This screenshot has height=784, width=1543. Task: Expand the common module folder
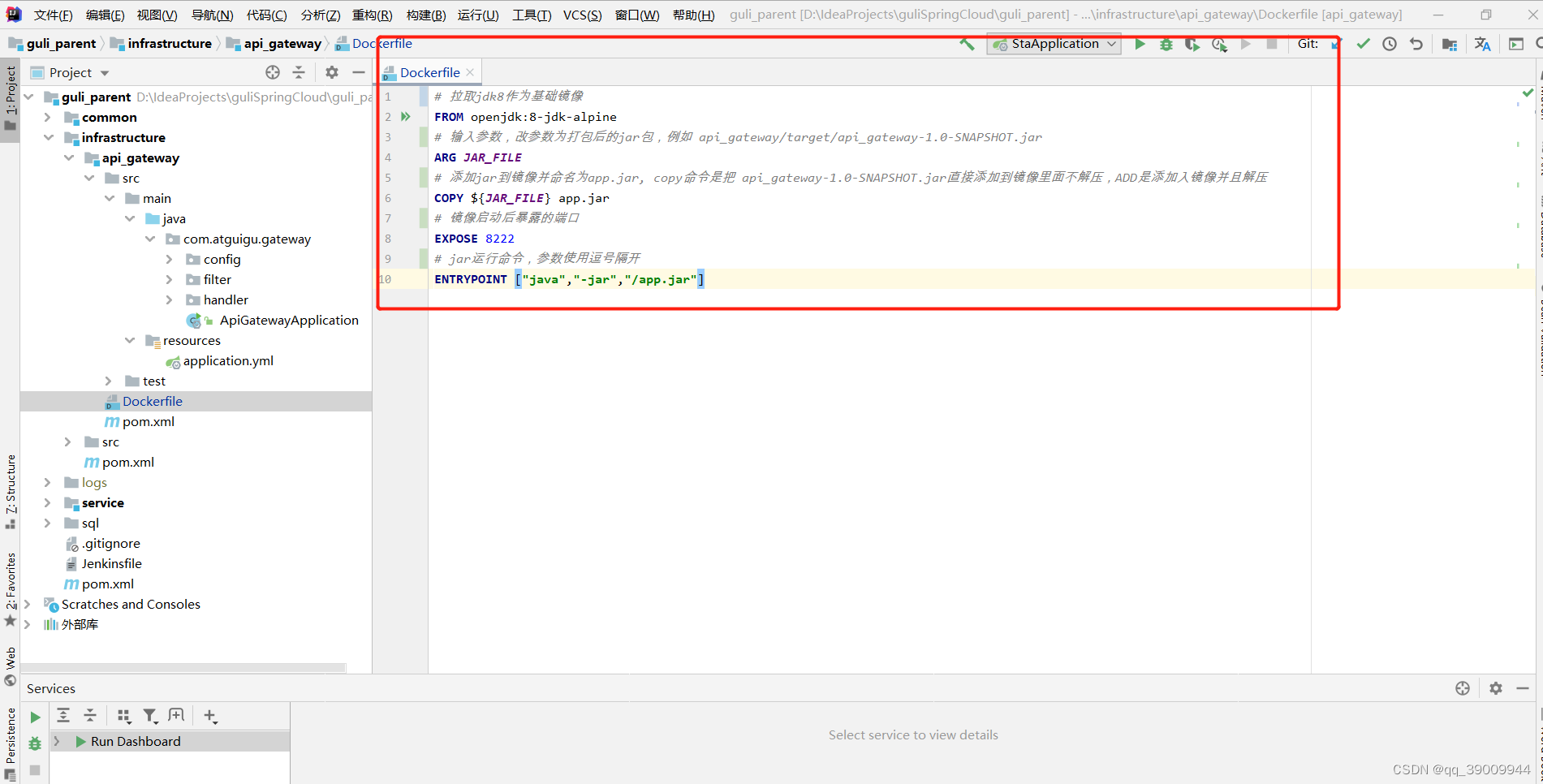pyautogui.click(x=48, y=118)
